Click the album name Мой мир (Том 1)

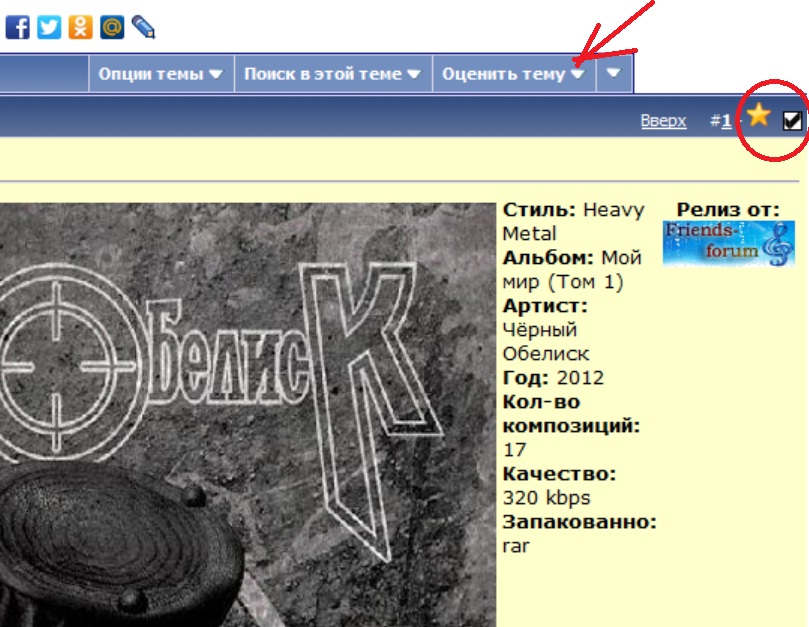click(572, 269)
